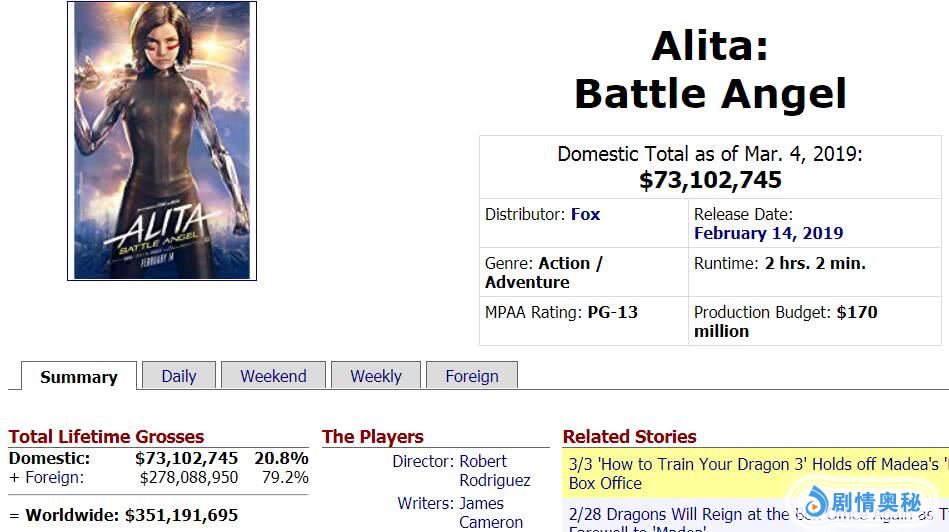Click the Alita: Battle Angel page title
Viewport: 949px width, 532px height.
(710, 70)
